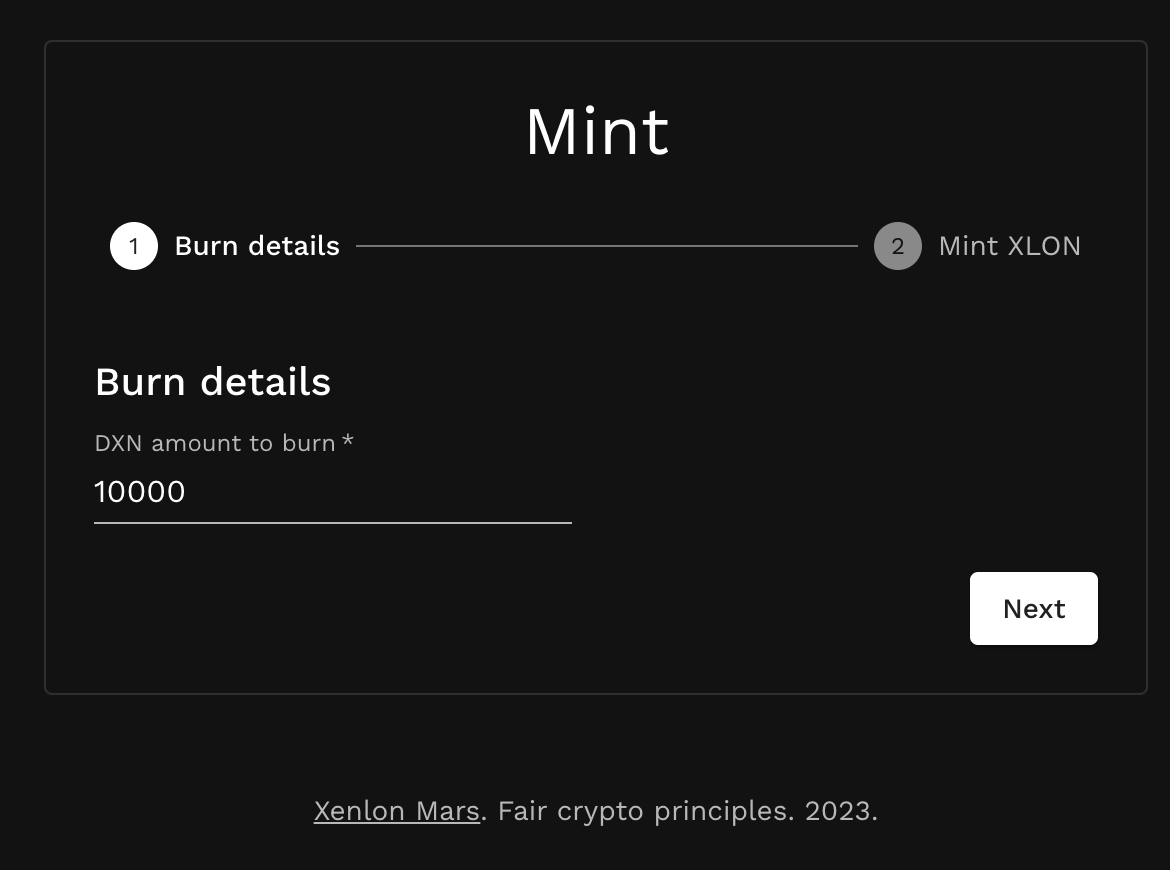Viewport: 1170px width, 870px height.
Task: Jump to the "Mint XLON" step label
Action: click(x=1009, y=246)
